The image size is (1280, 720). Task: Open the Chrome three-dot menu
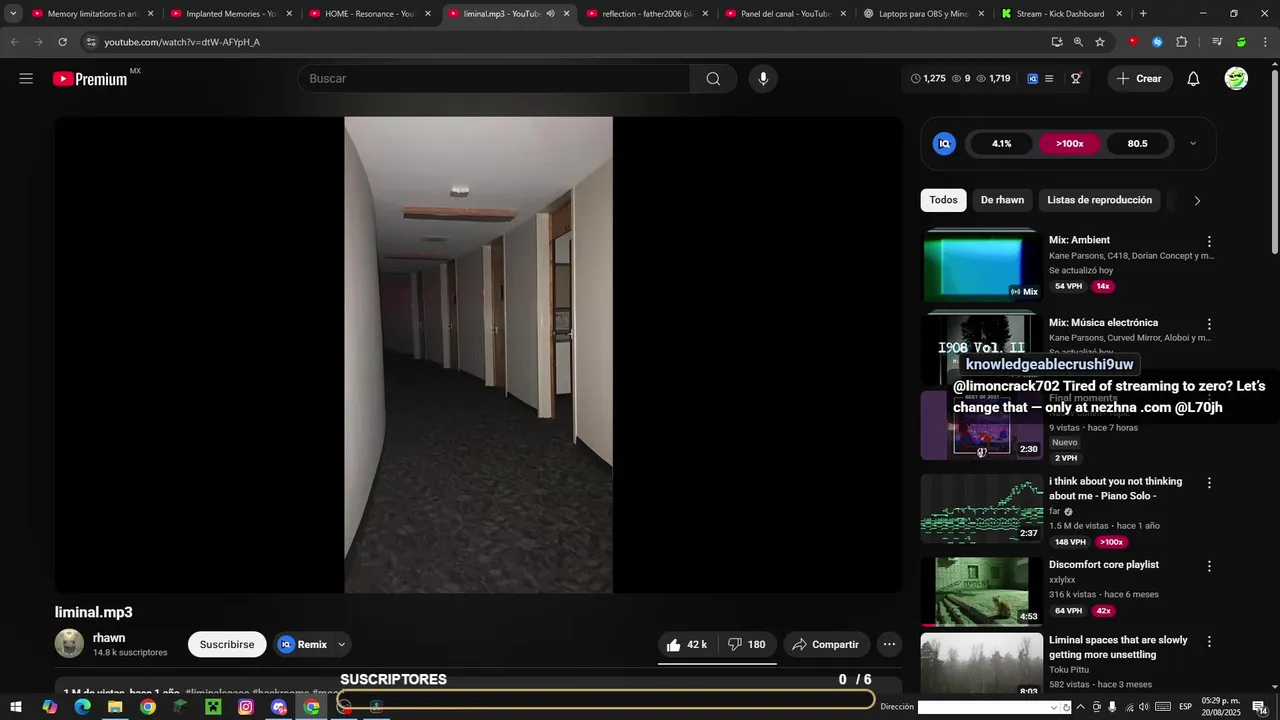point(1264,42)
